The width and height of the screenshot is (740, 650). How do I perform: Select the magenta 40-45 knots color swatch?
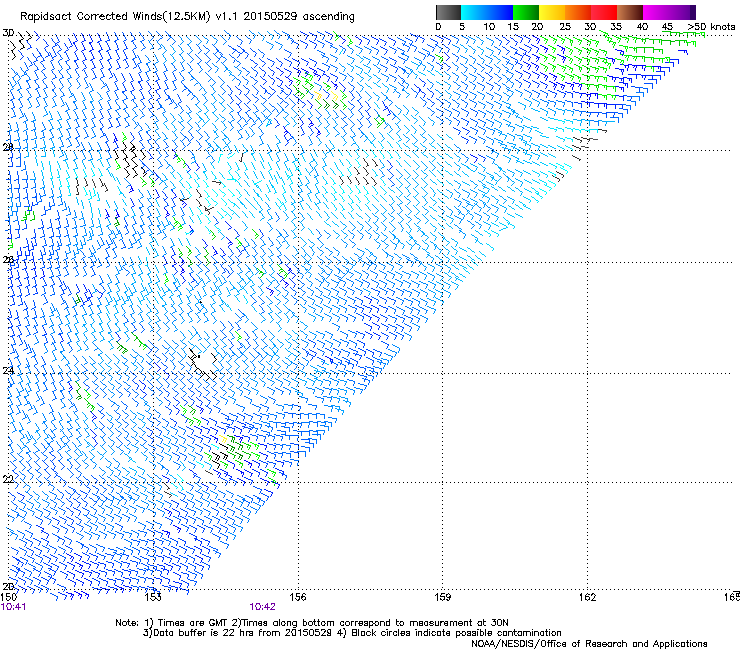pyautogui.click(x=656, y=12)
